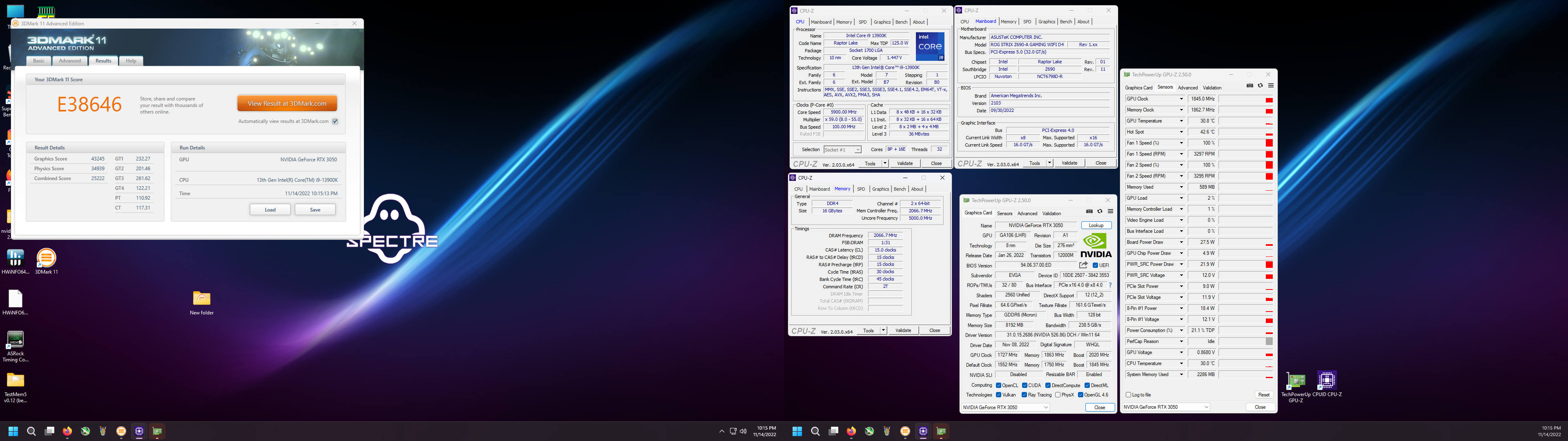Click refresh icon in GPU-Z Sensors window
The height and width of the screenshot is (441, 1568).
(x=1261, y=86)
